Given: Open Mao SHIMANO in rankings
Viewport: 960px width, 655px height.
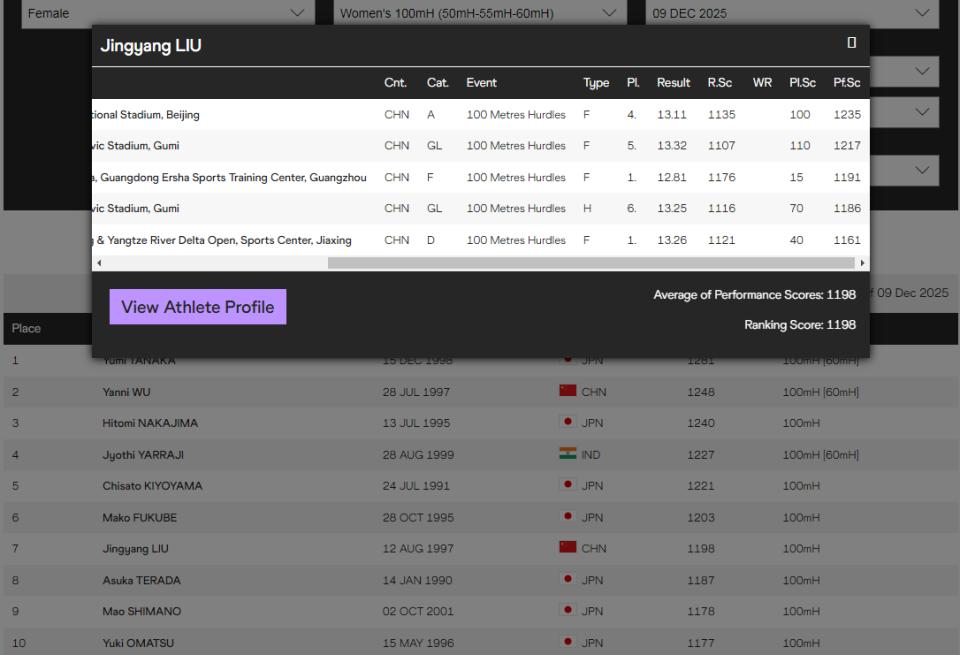Looking at the screenshot, I should point(141,612).
